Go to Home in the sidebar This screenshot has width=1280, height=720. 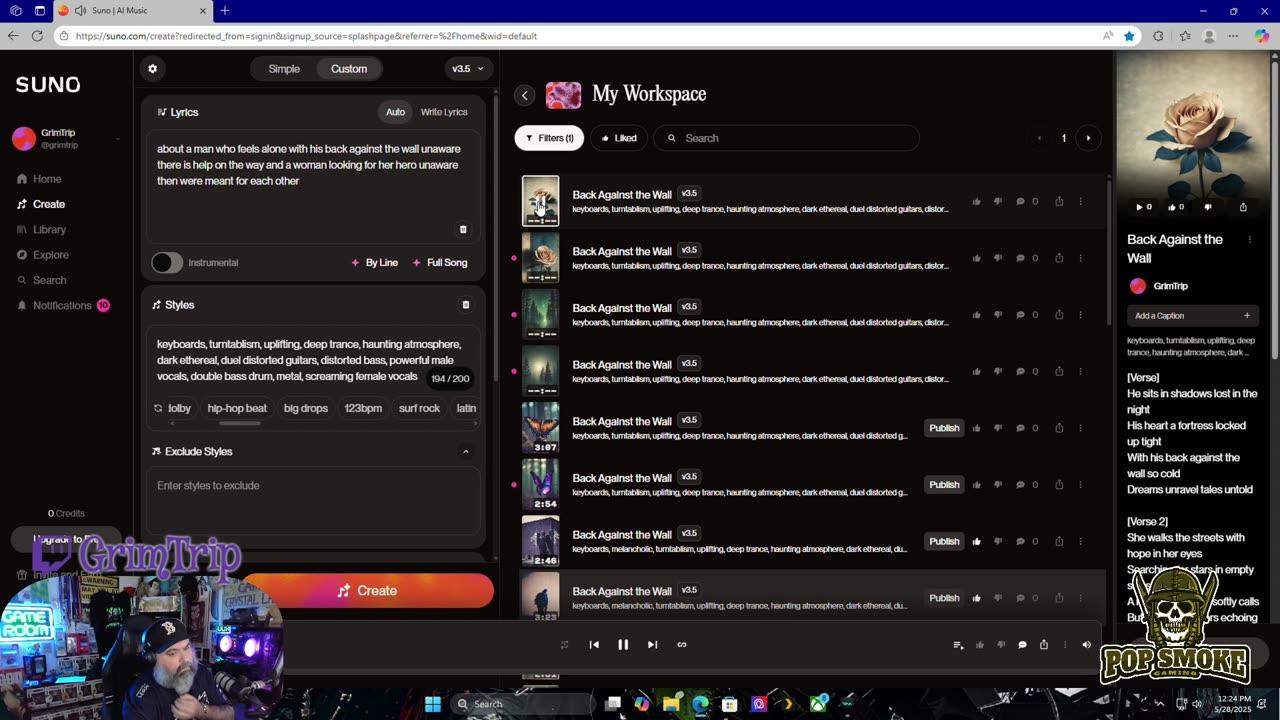47,179
